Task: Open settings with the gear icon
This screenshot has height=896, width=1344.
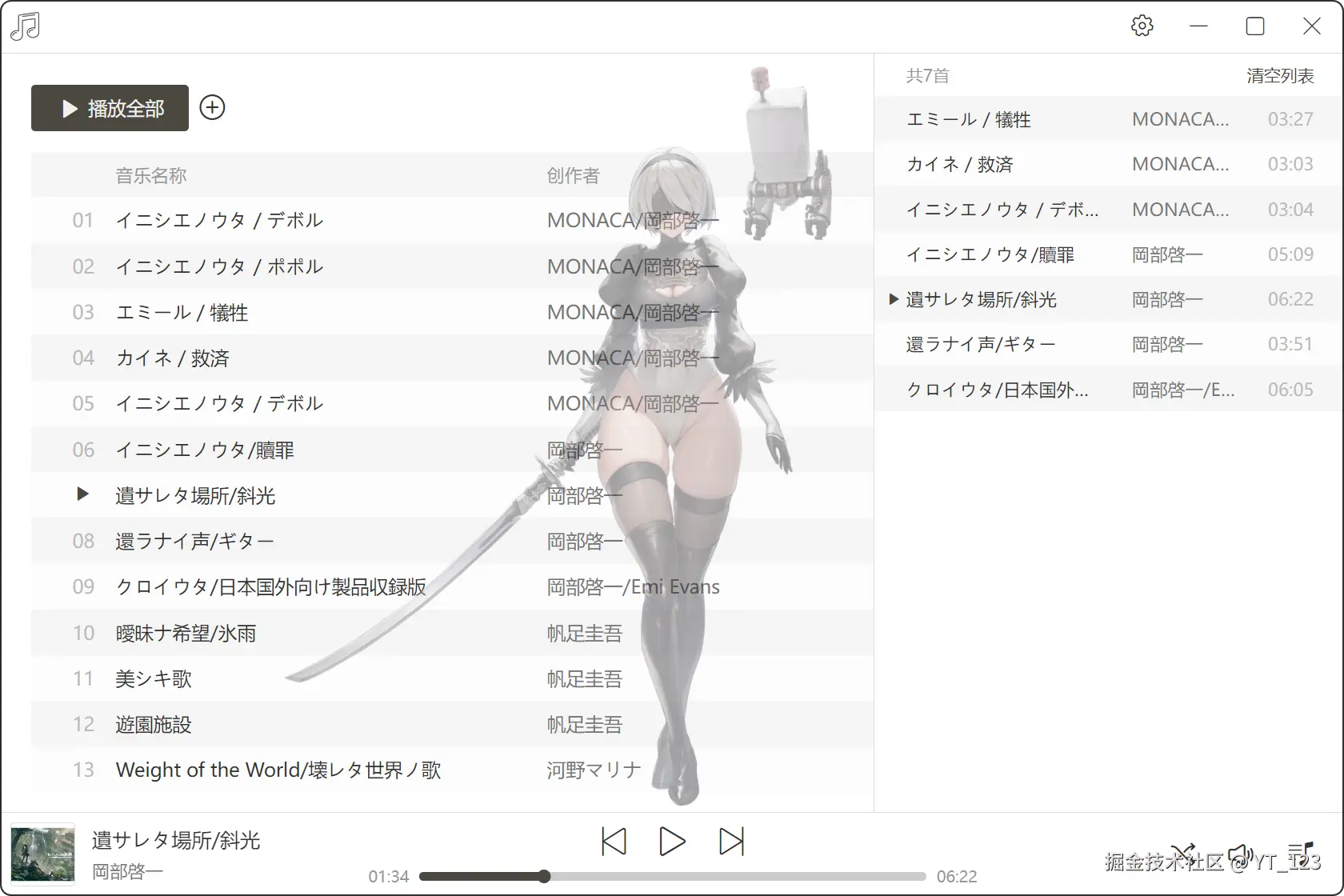Action: [x=1142, y=26]
